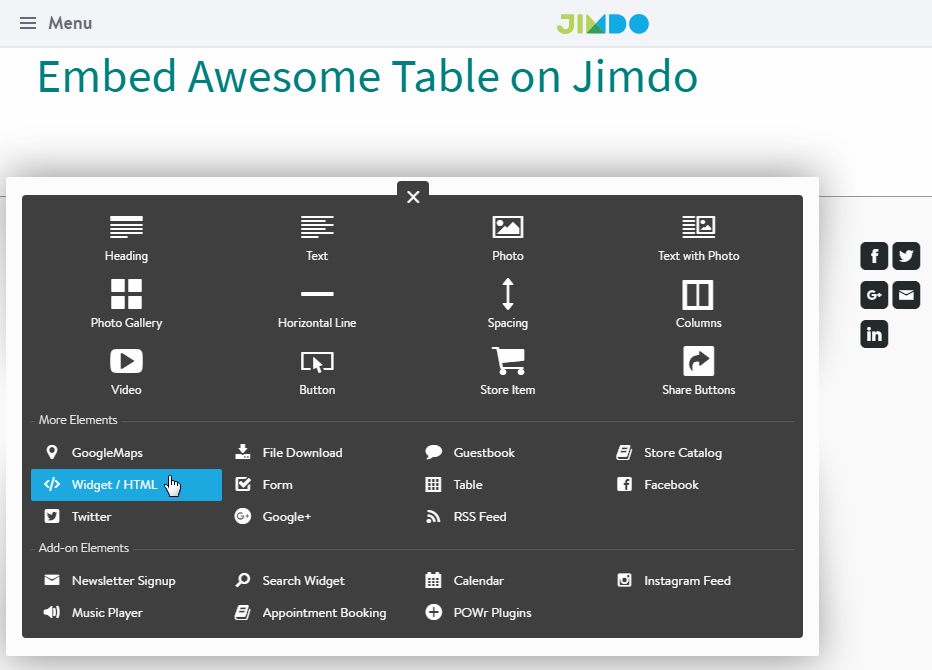The height and width of the screenshot is (670, 932).
Task: Add the POWr Plugins element
Action: click(479, 612)
